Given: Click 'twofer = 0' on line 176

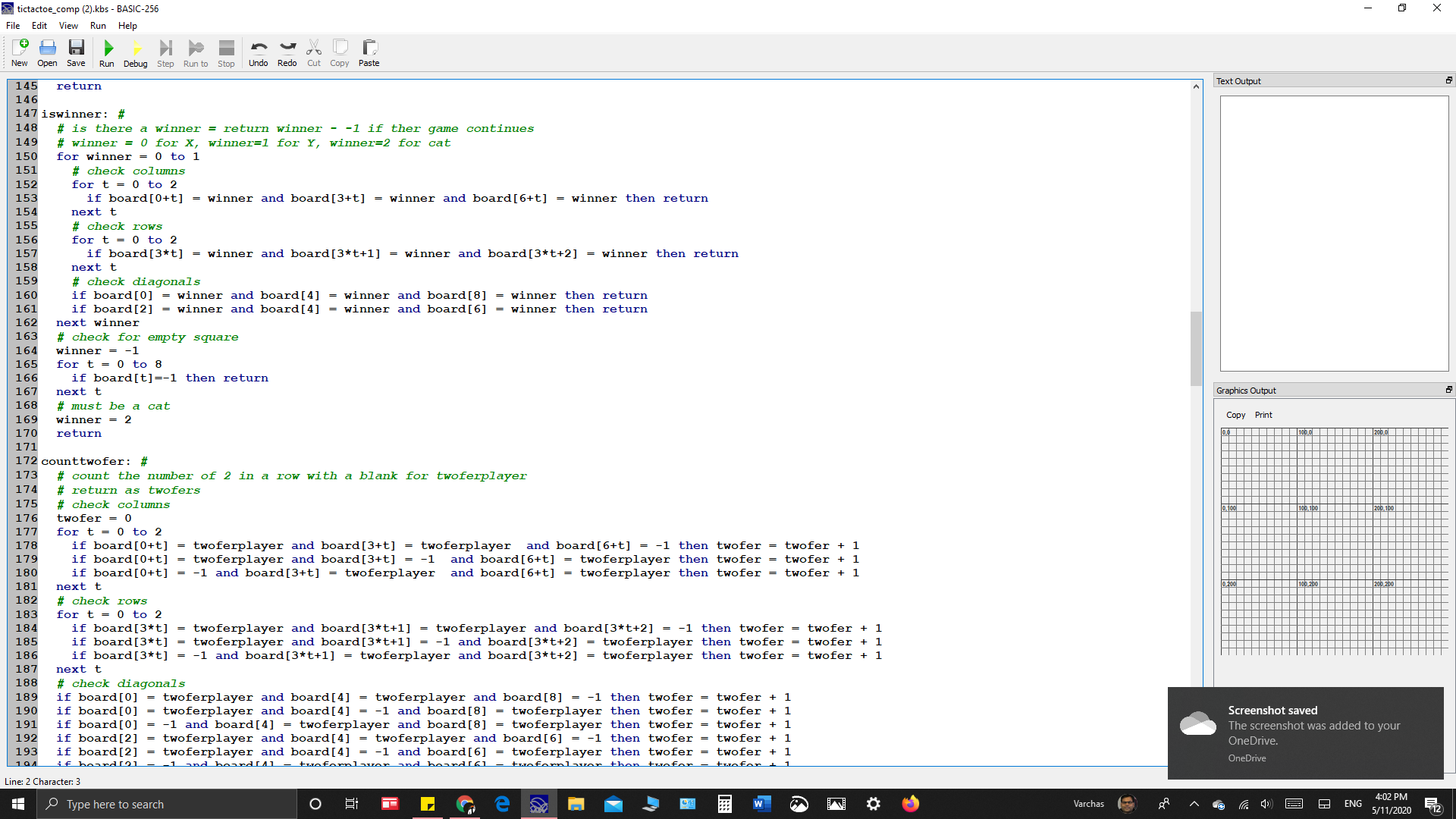Looking at the screenshot, I should [x=94, y=518].
